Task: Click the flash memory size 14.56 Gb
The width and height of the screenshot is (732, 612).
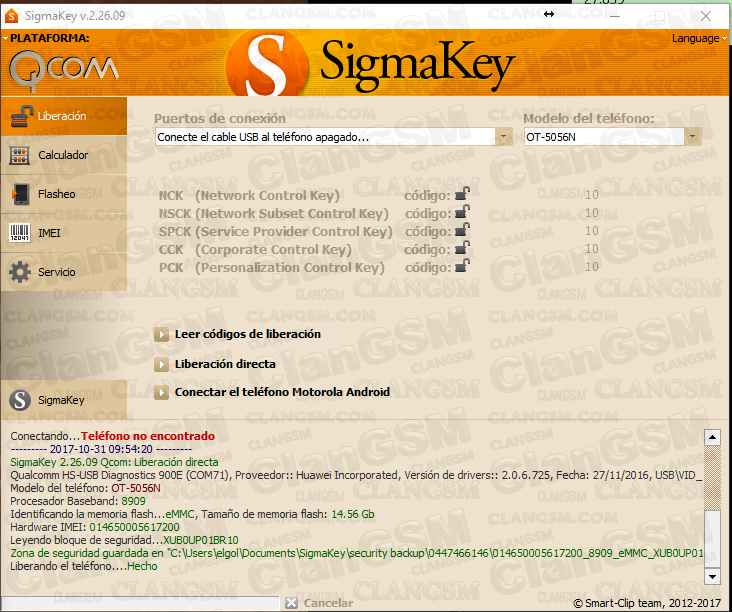Action: 353,514
